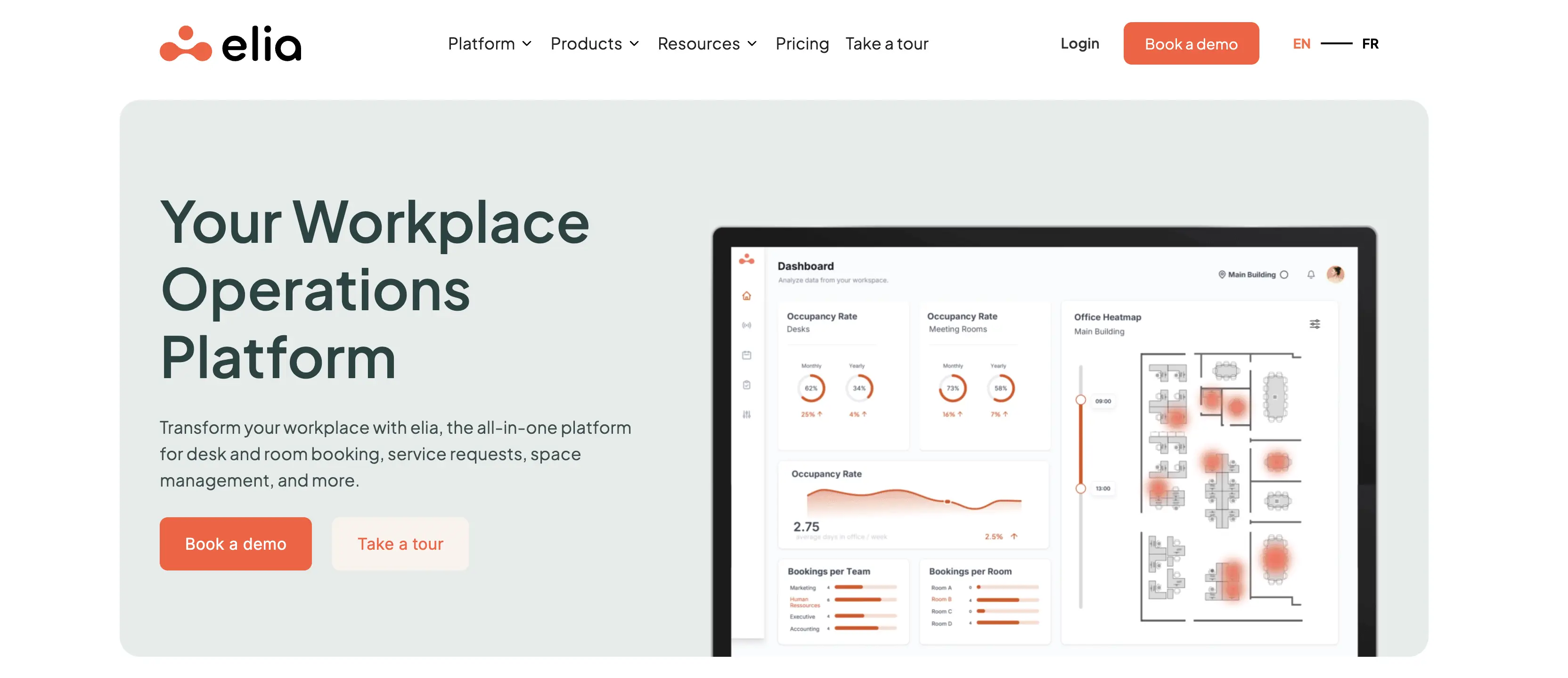
Task: Click the desks yearly 34% gauge
Action: tap(859, 388)
